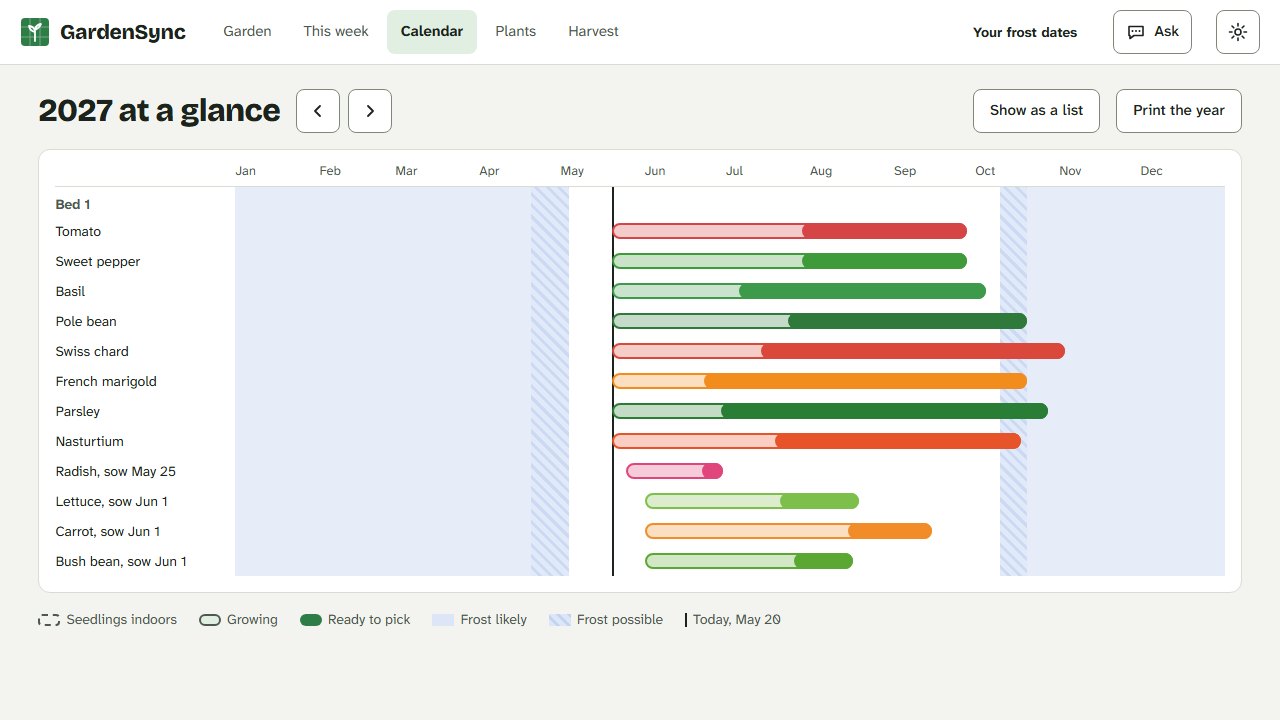Viewport: 1280px width, 720px height.
Task: Select the Parsley timeline bar
Action: [x=830, y=411]
